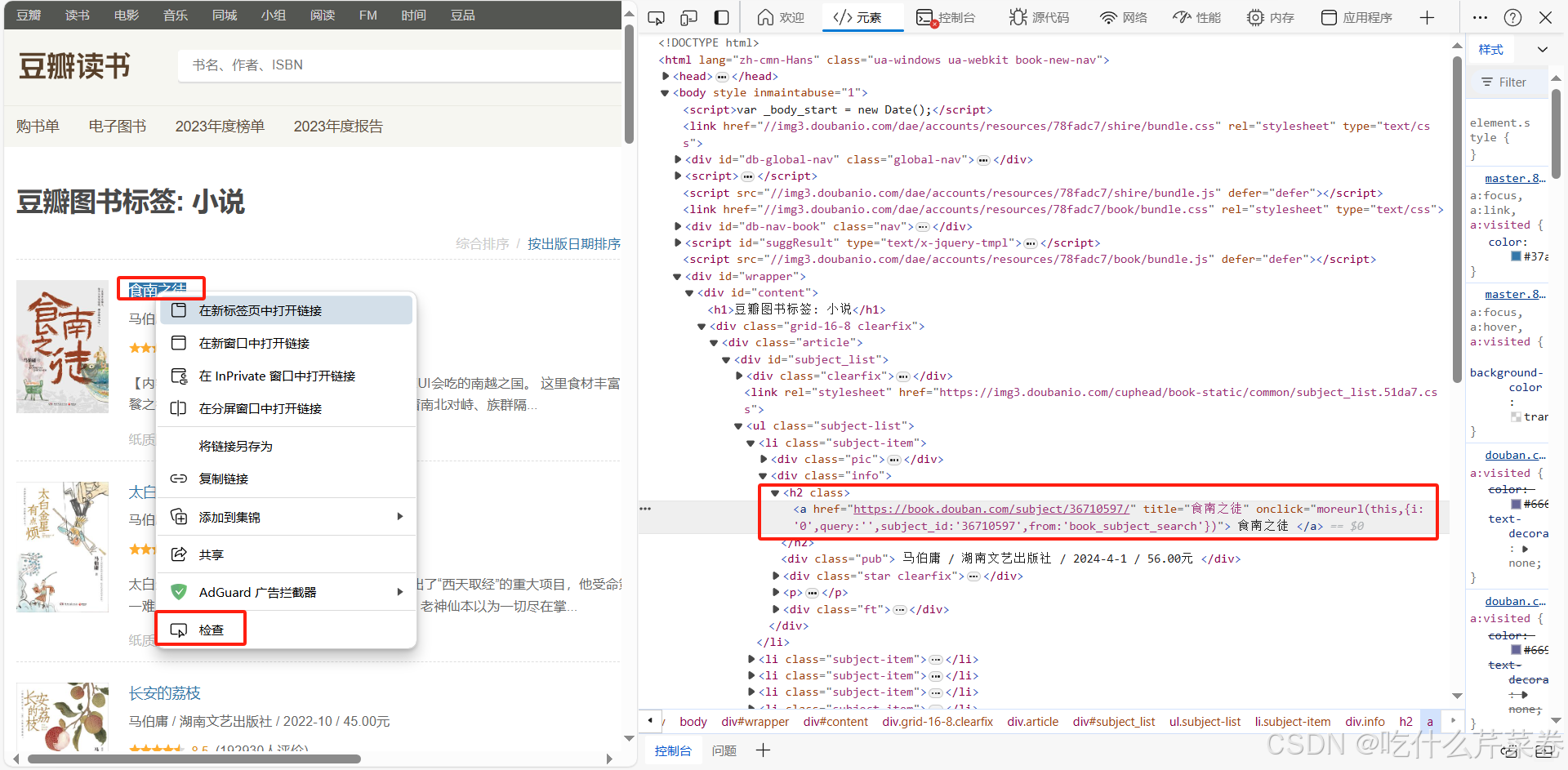Viewport: 1568px width, 770px height.
Task: Select 复制链接 in context menu
Action: point(286,478)
